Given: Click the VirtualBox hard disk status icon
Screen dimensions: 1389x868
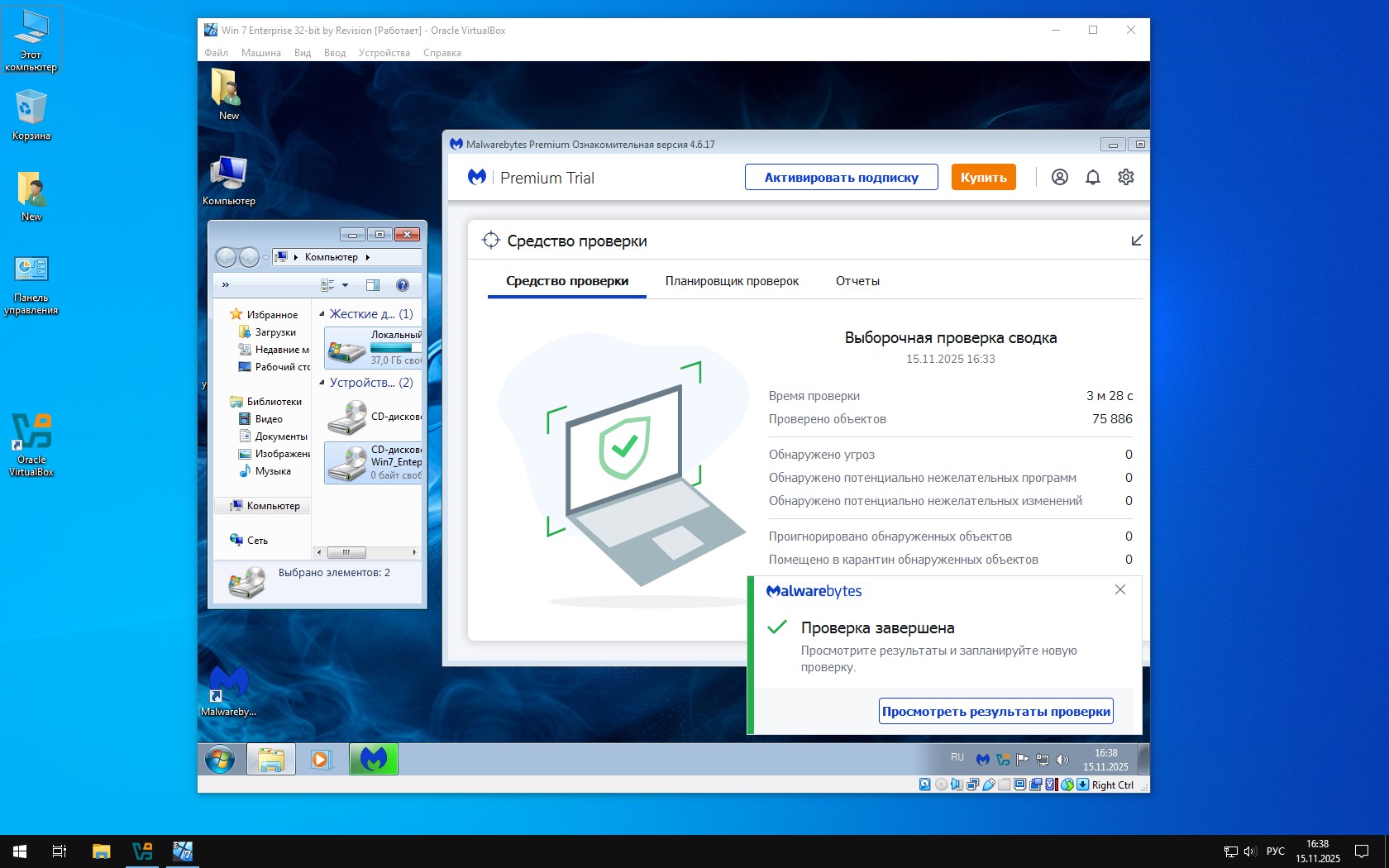Looking at the screenshot, I should click(x=925, y=785).
